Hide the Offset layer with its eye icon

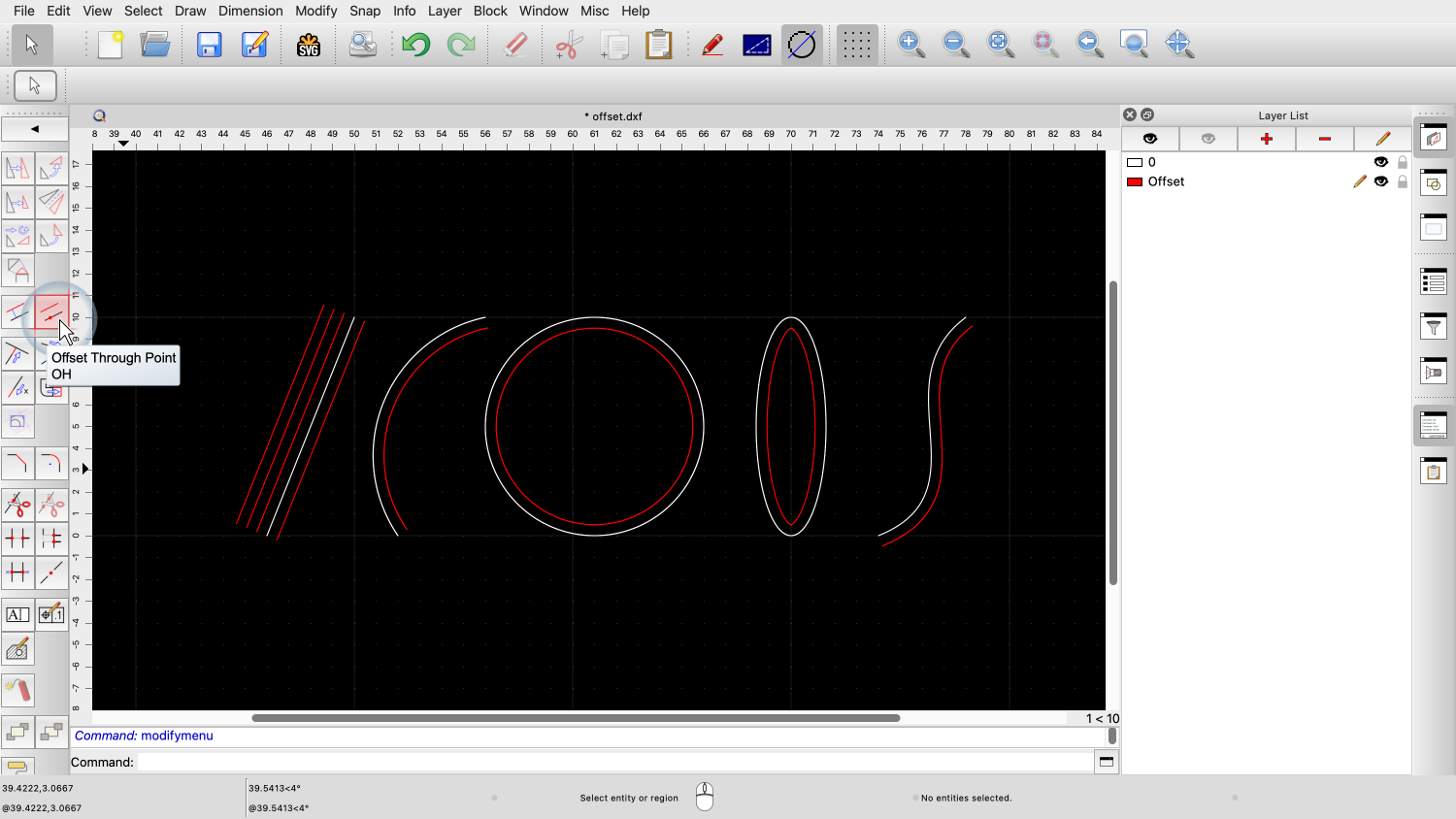[x=1380, y=181]
